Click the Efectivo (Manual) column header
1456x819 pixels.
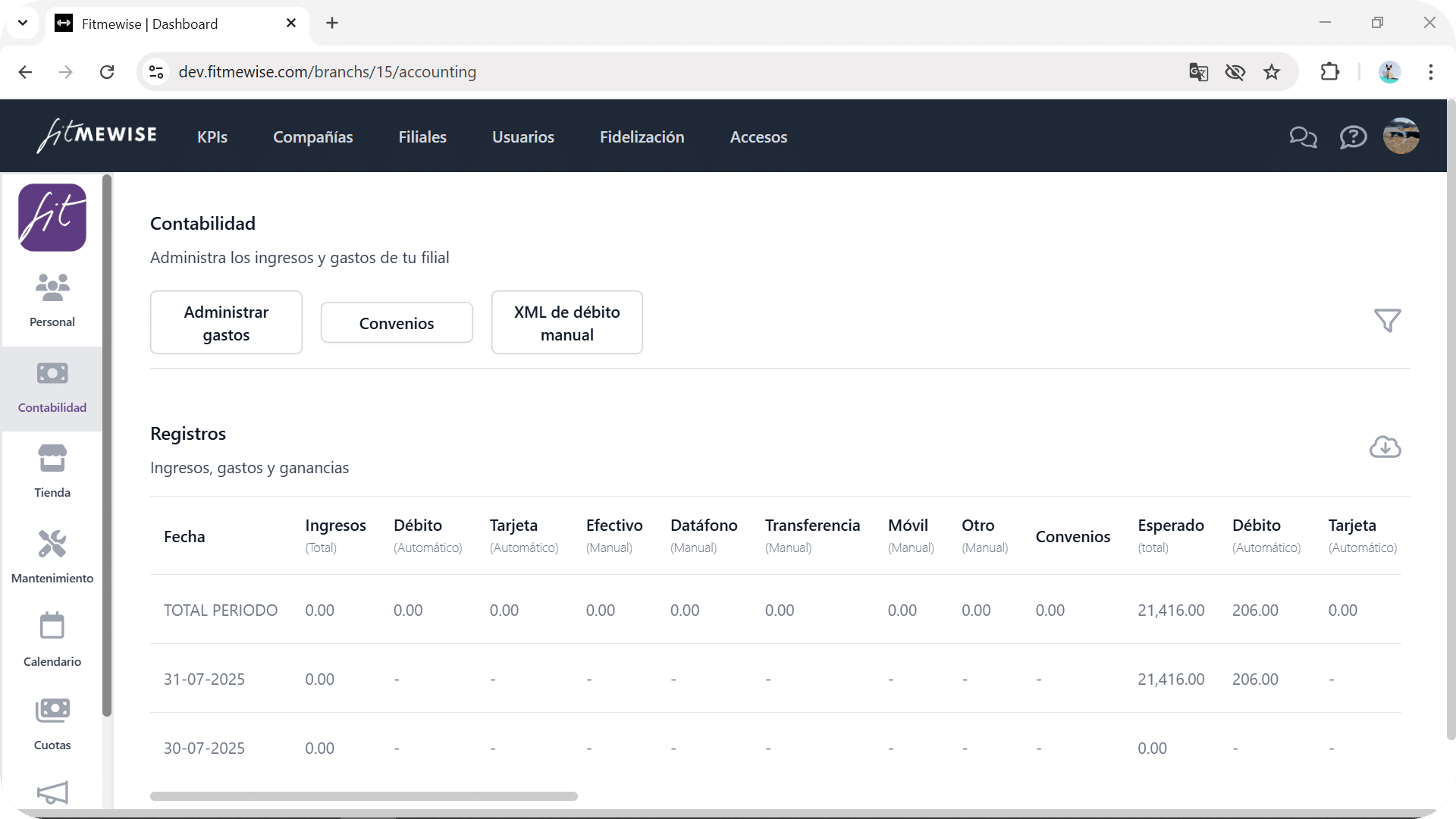coord(614,536)
